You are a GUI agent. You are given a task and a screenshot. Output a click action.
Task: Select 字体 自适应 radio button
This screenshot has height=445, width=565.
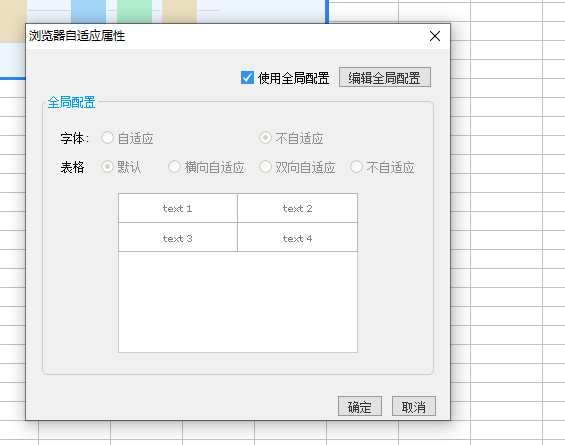coord(107,138)
